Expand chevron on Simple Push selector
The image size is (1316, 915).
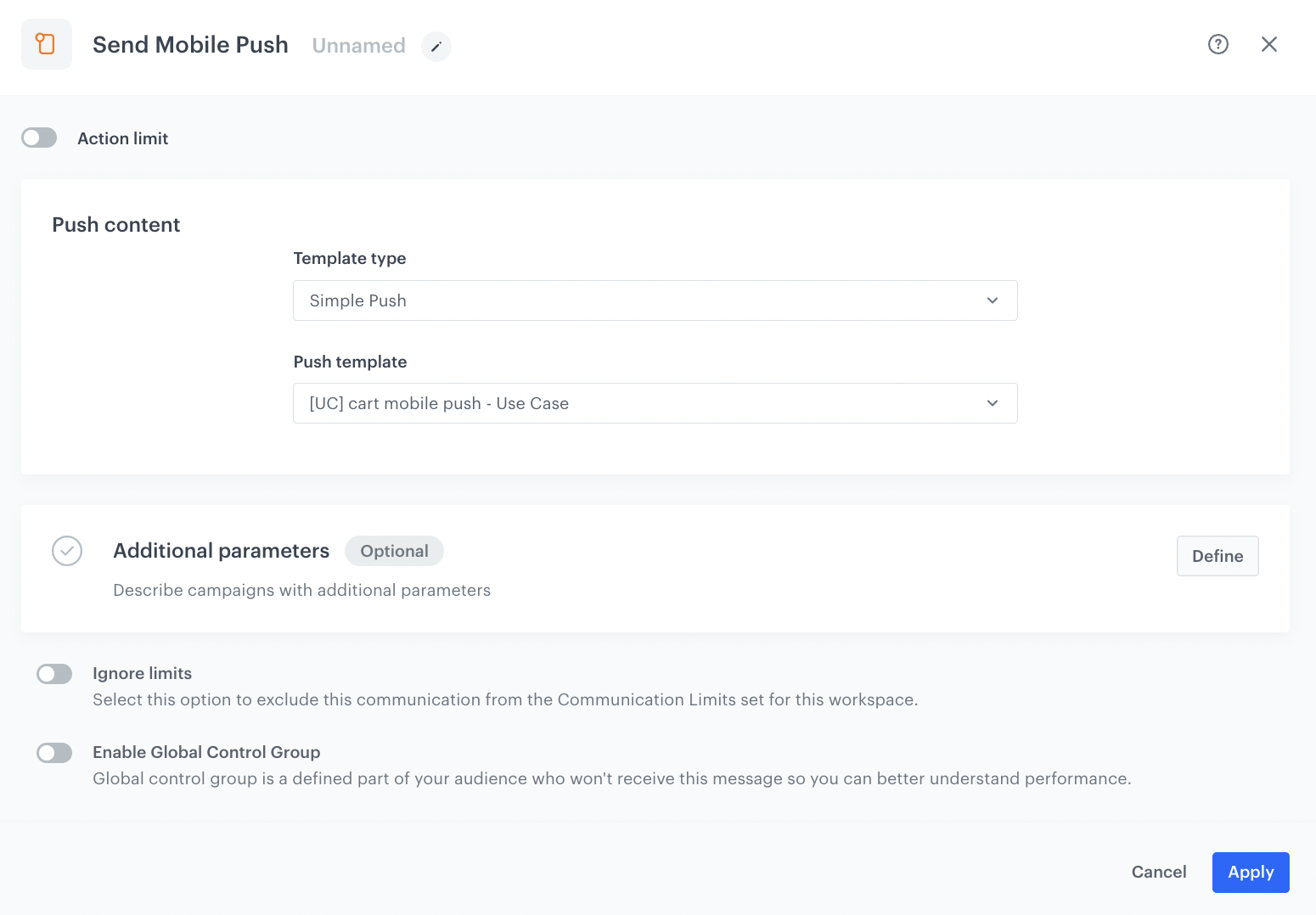pyautogui.click(x=992, y=300)
